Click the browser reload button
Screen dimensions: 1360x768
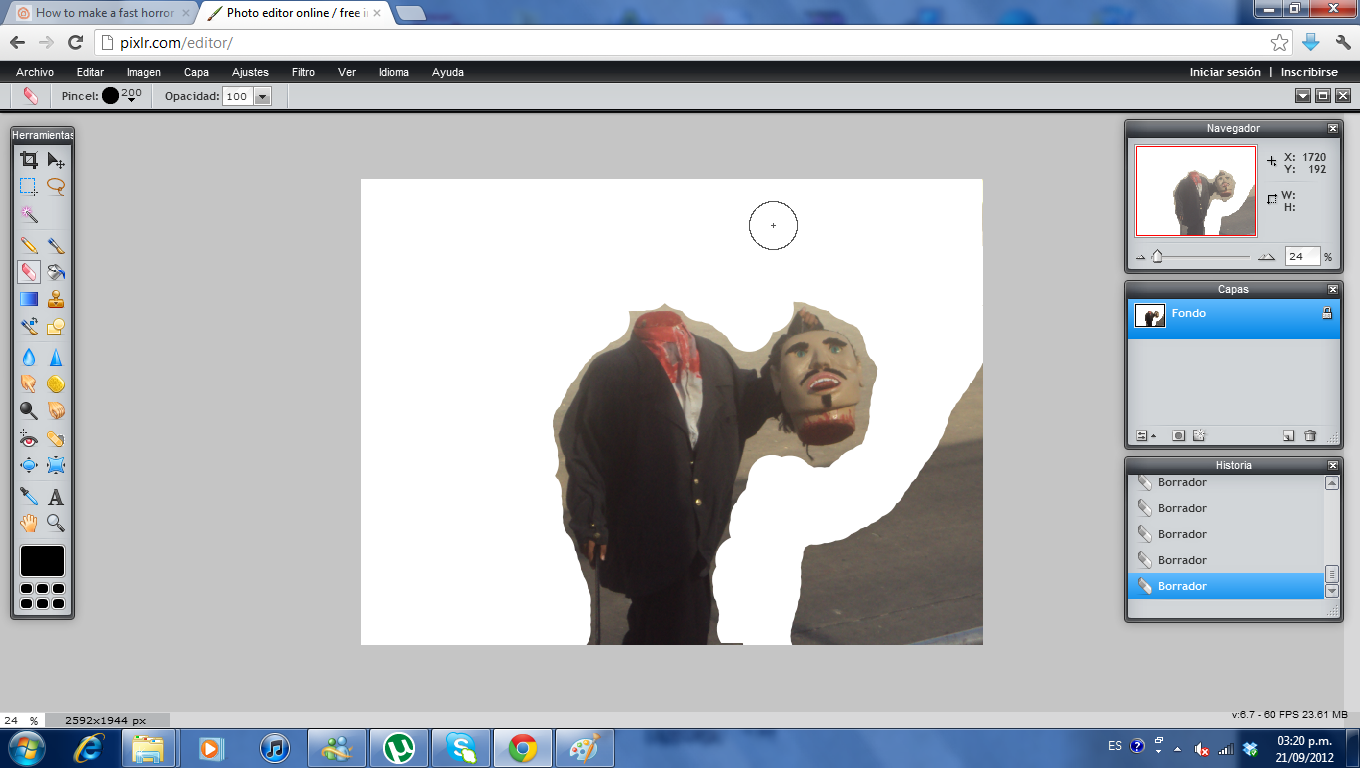pyautogui.click(x=75, y=42)
